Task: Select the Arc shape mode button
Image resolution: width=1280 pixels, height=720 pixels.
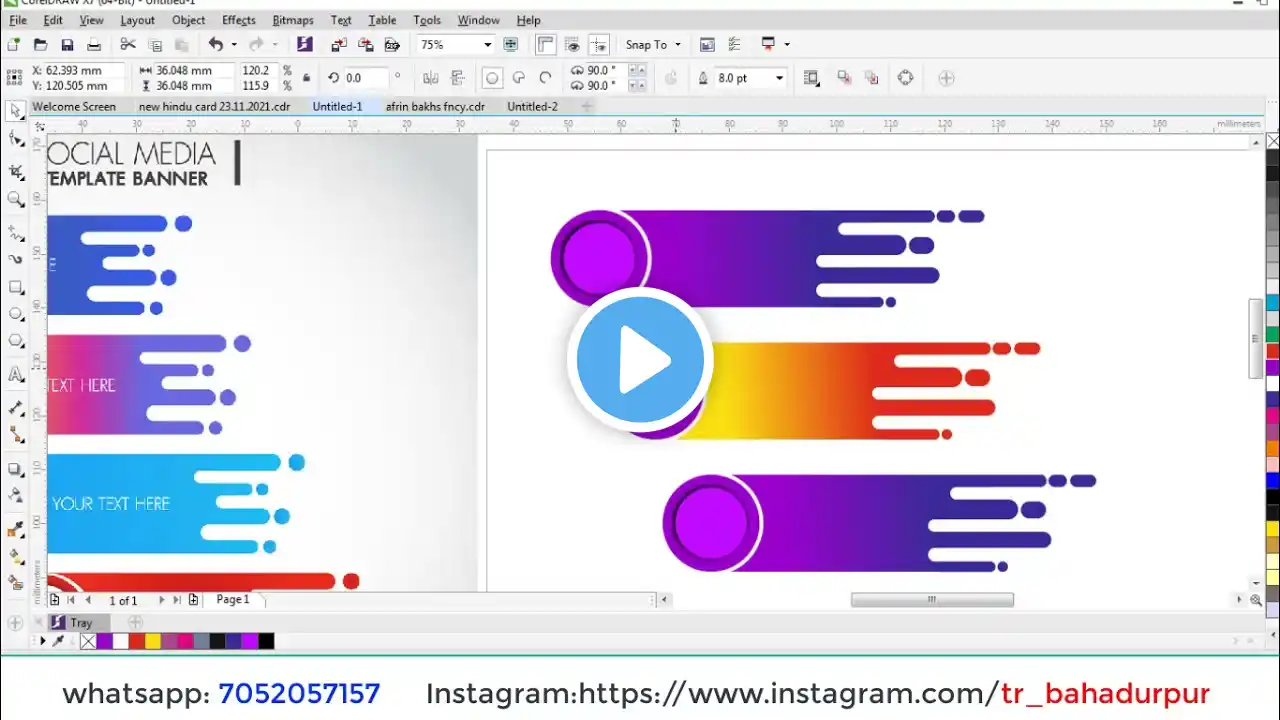Action: pyautogui.click(x=546, y=78)
